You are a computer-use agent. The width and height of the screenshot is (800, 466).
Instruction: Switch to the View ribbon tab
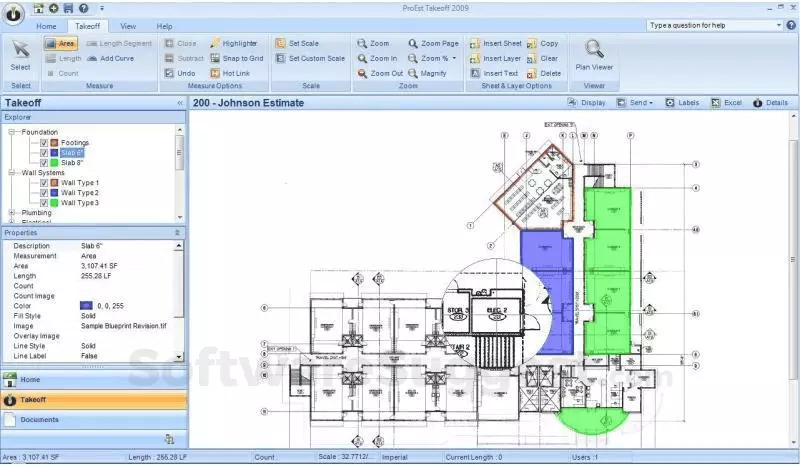tap(128, 26)
